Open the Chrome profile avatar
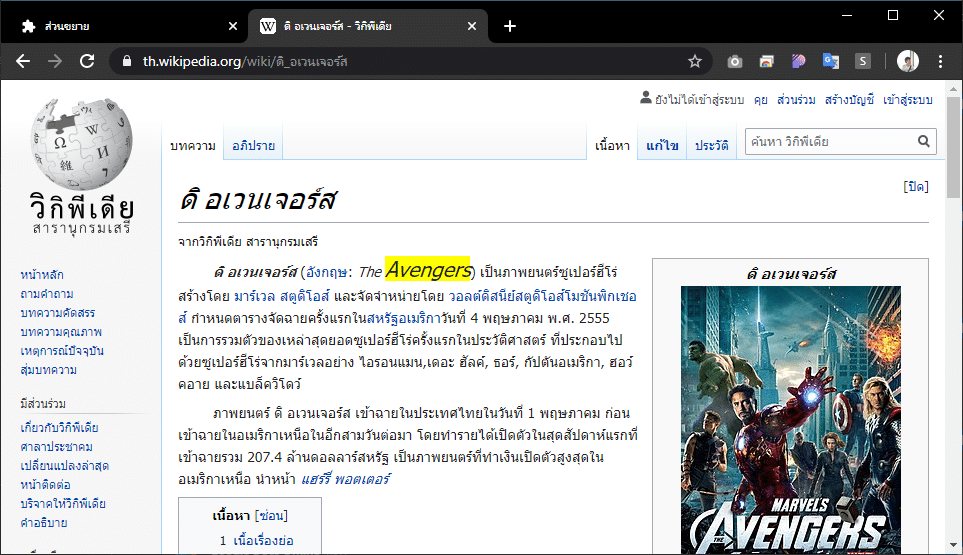Viewport: 963px width, 555px height. (x=908, y=61)
